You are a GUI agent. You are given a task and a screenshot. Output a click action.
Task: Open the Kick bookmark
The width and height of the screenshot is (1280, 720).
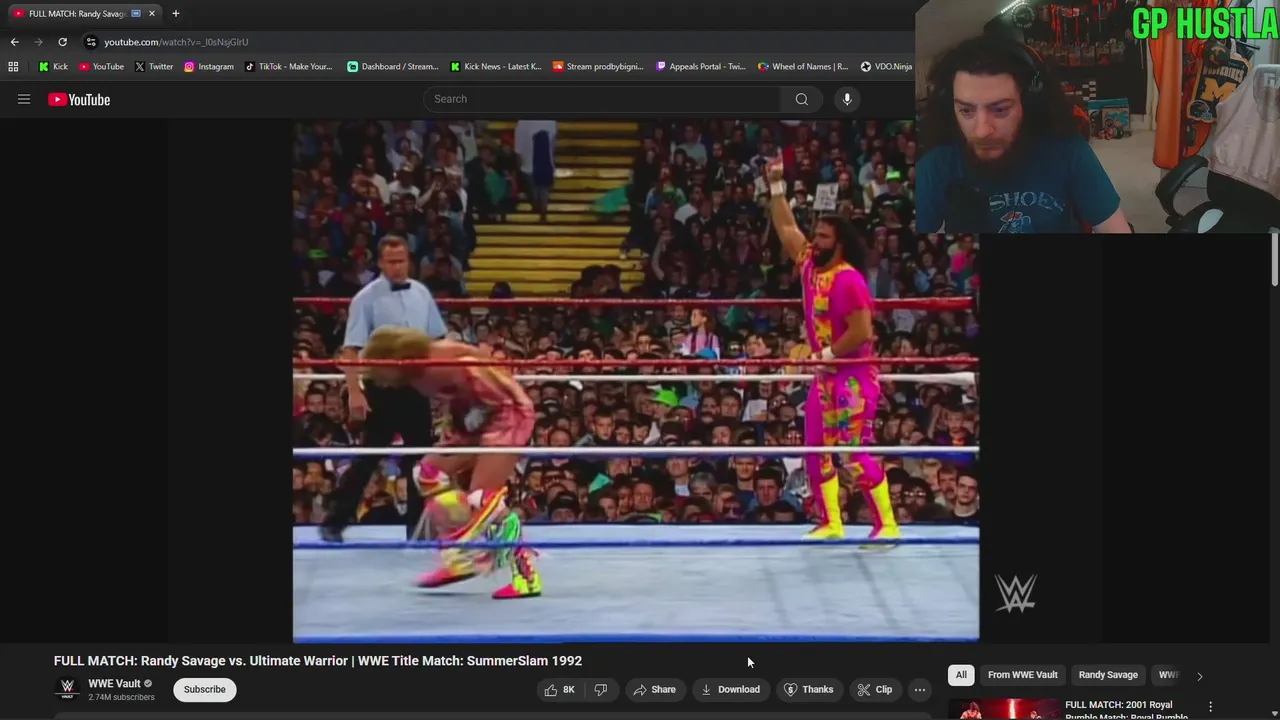[53, 67]
